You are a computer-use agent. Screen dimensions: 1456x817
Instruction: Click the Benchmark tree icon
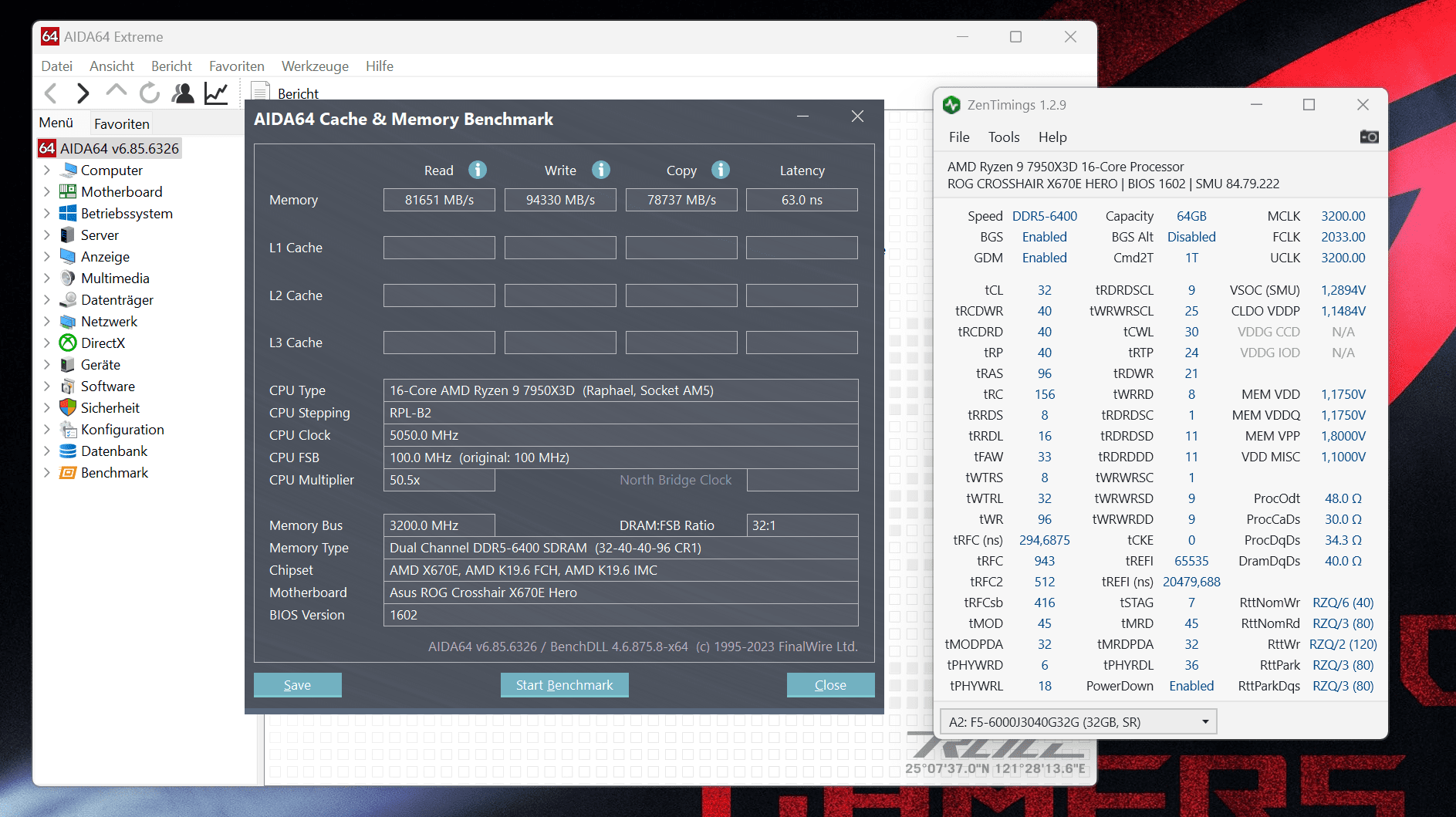[68, 472]
